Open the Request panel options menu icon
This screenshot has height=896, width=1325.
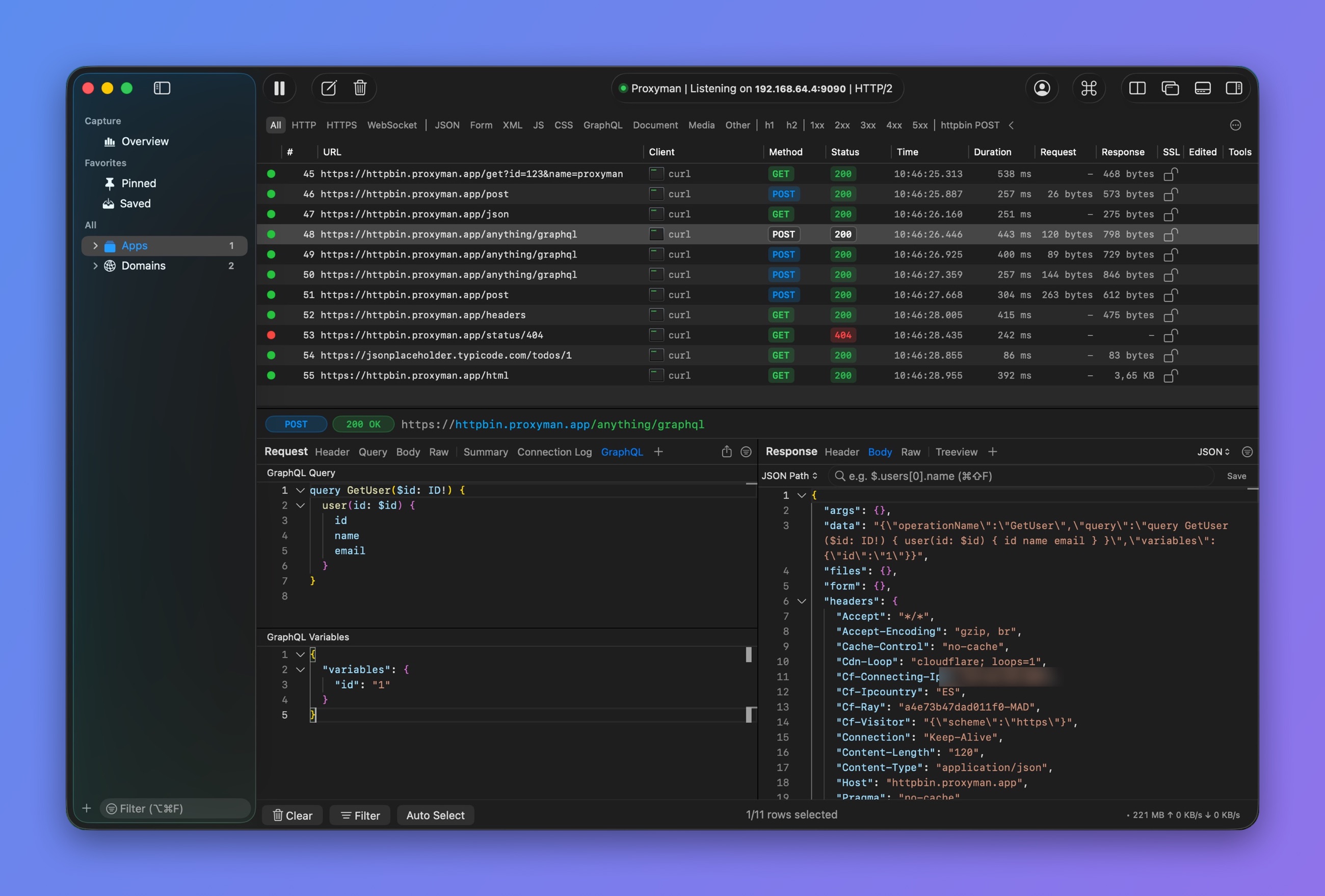(x=746, y=452)
